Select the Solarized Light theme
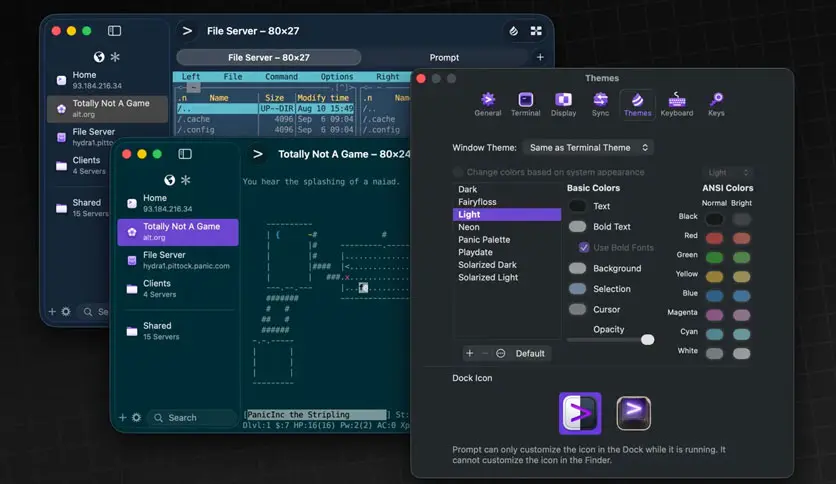The height and width of the screenshot is (484, 836). [507, 277]
